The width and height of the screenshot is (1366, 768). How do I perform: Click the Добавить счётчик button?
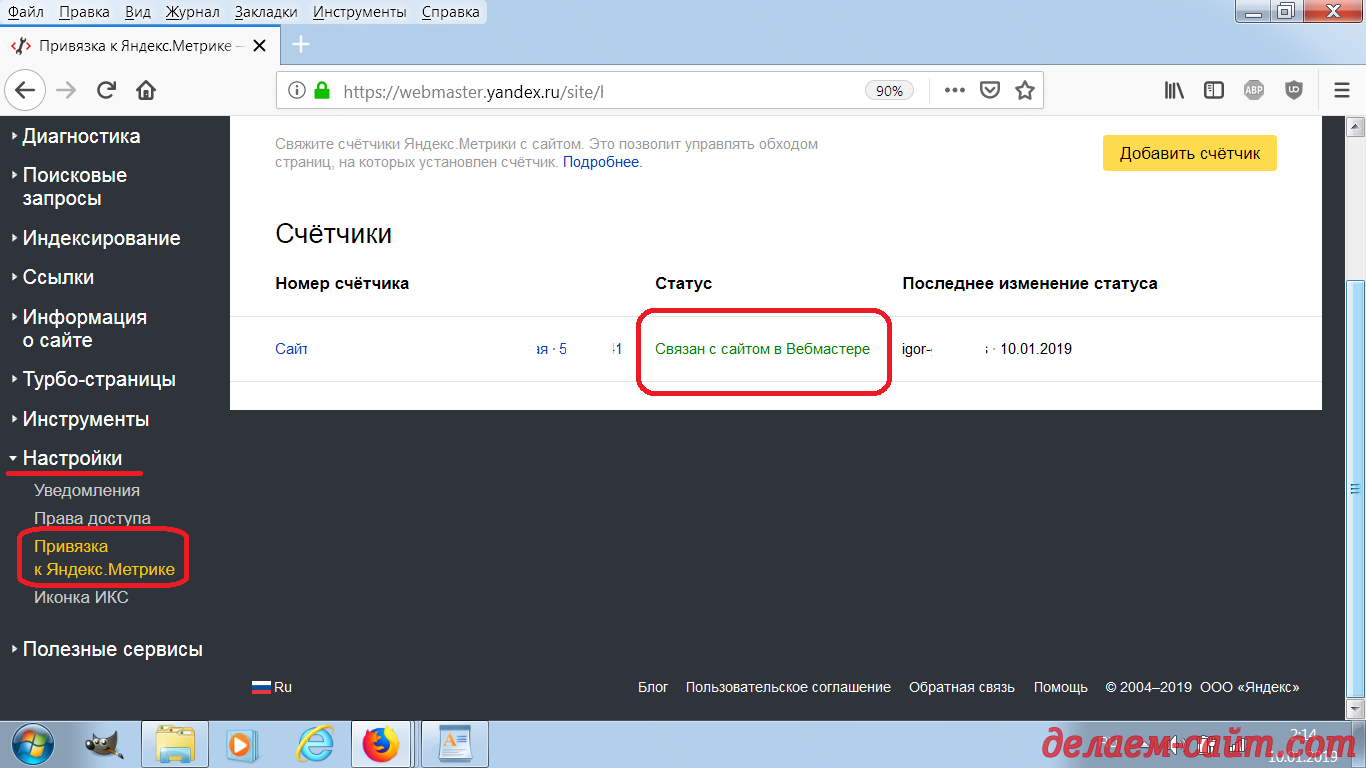click(1190, 153)
